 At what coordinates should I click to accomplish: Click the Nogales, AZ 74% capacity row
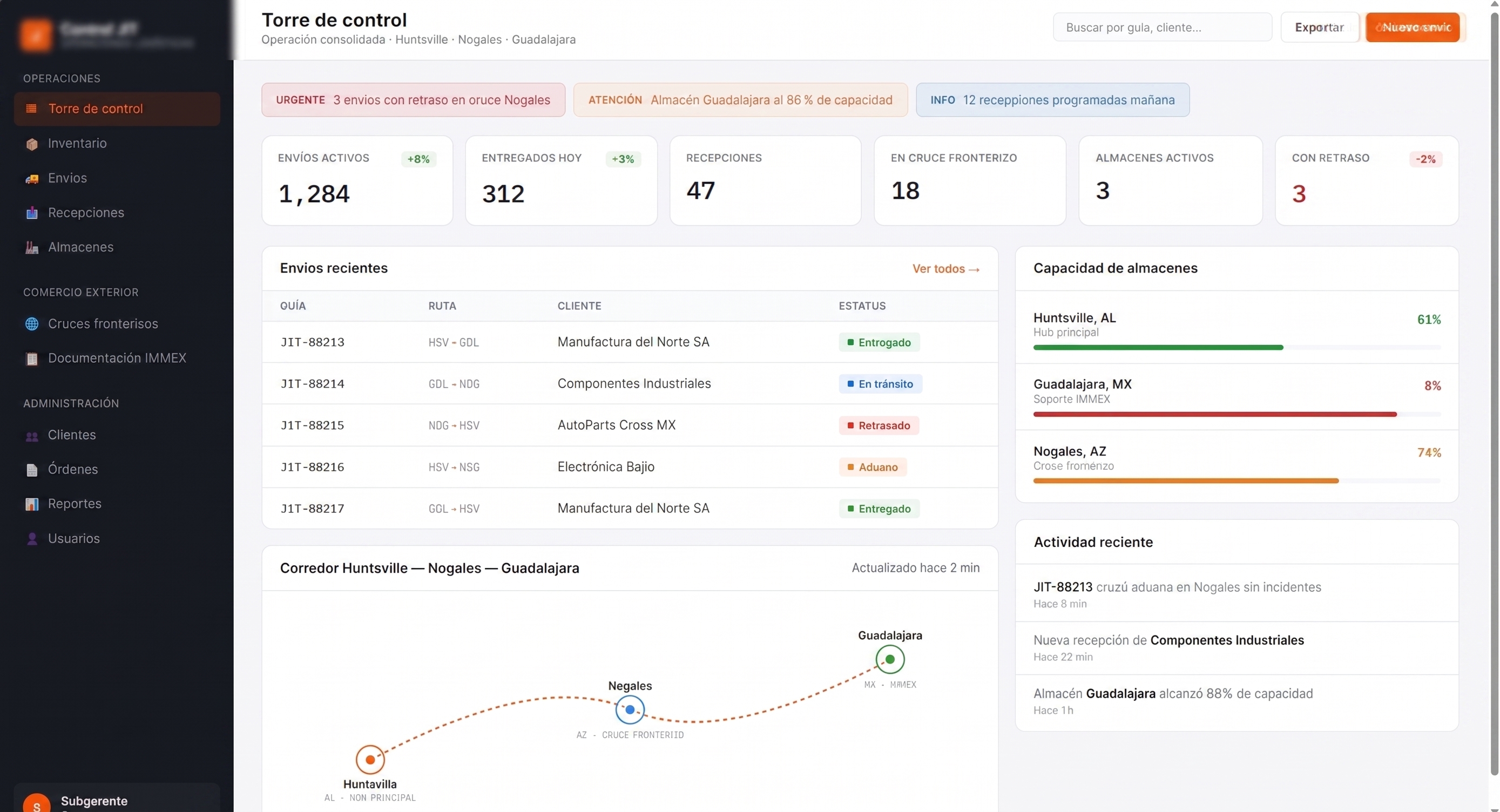(1237, 466)
